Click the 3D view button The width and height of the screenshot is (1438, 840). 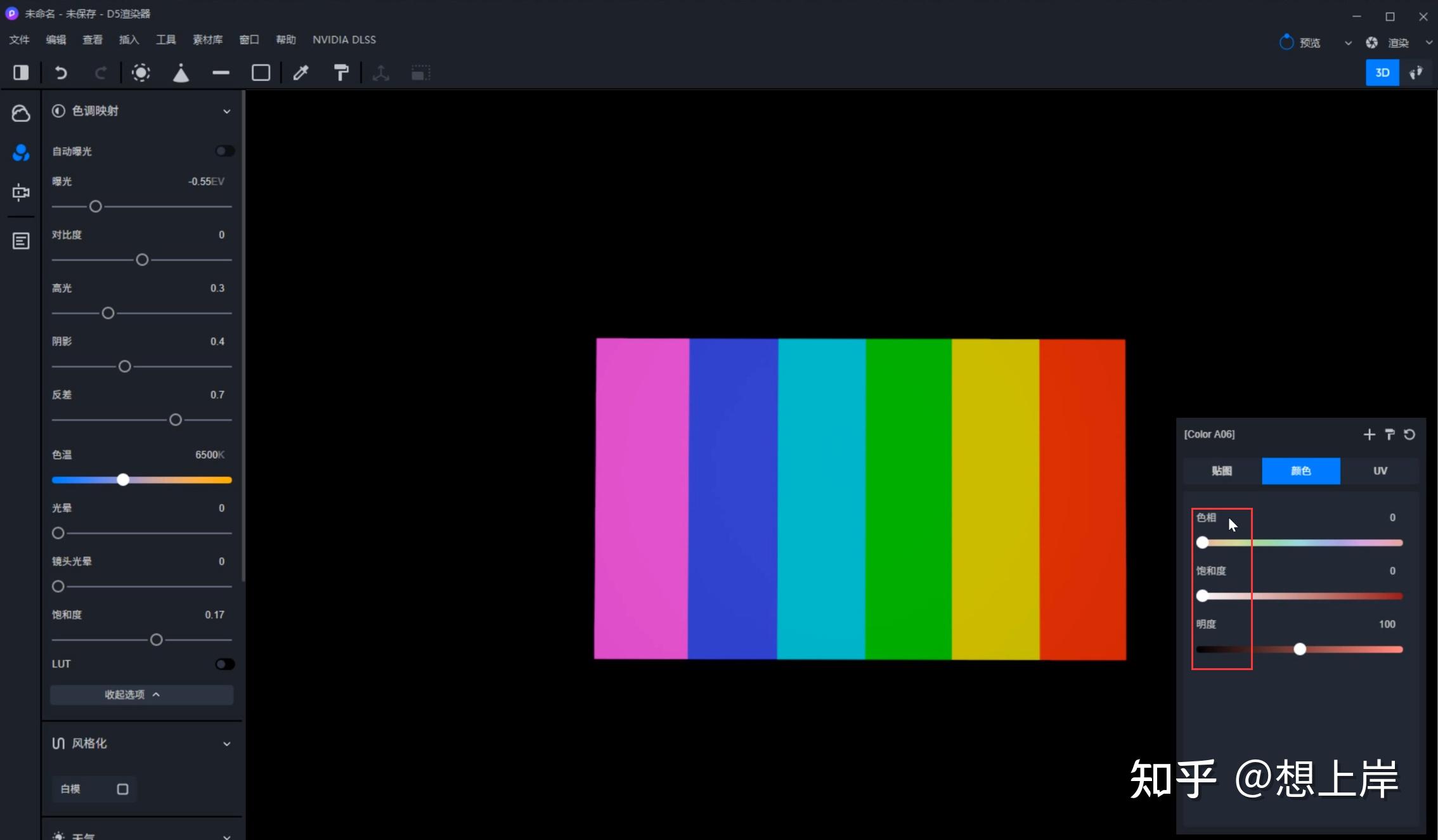point(1382,73)
